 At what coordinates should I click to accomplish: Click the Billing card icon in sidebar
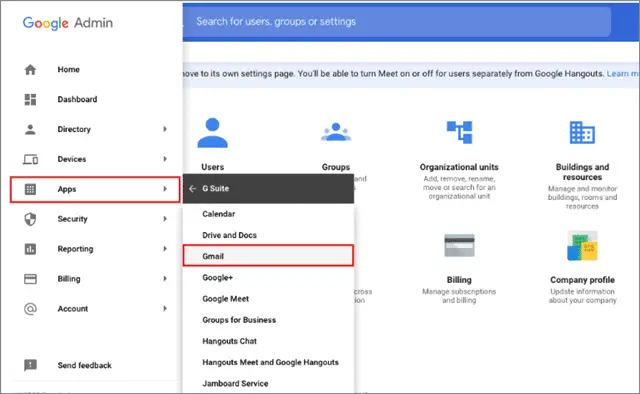(30, 279)
